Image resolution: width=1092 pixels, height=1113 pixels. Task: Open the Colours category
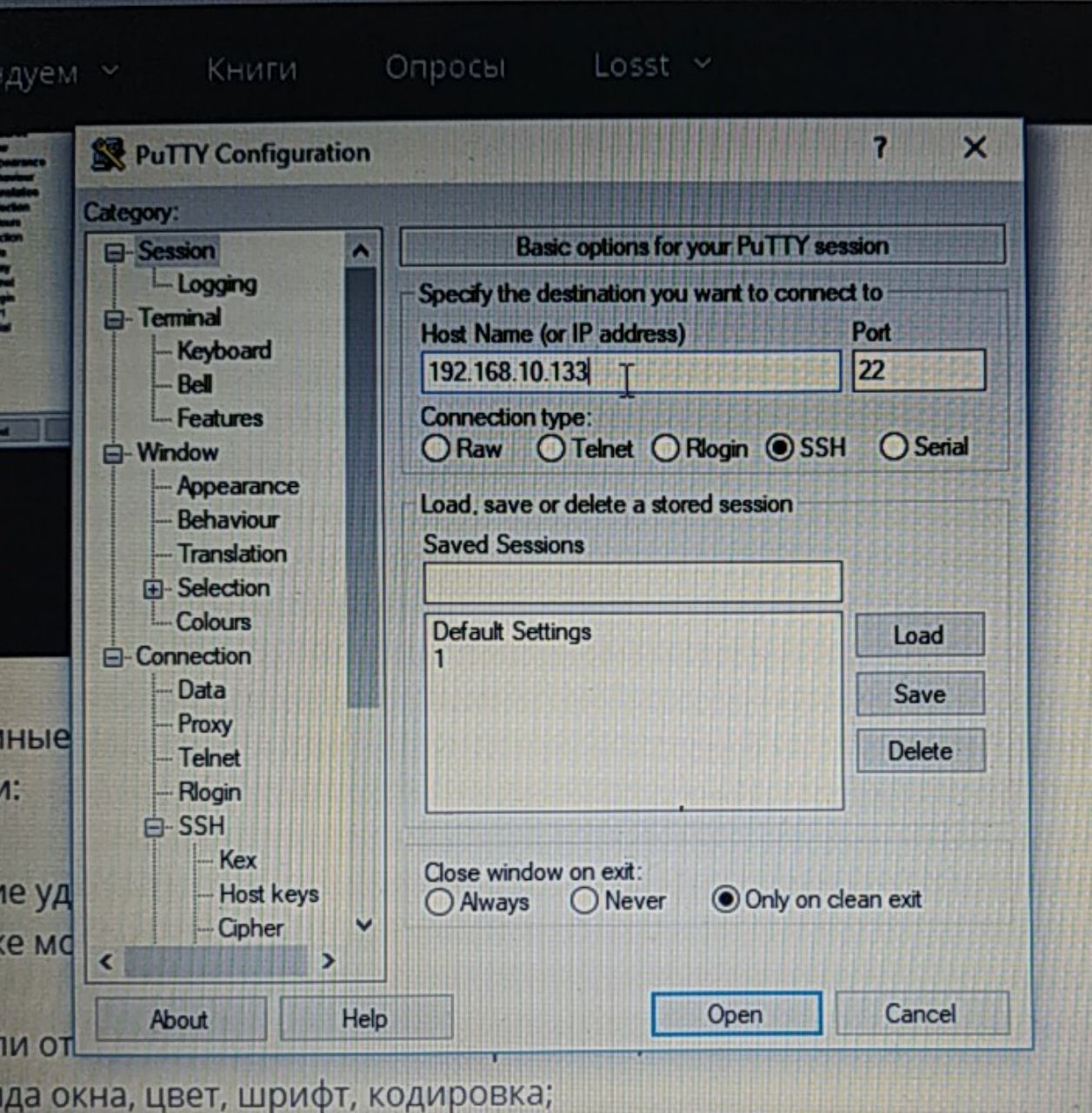coord(214,622)
